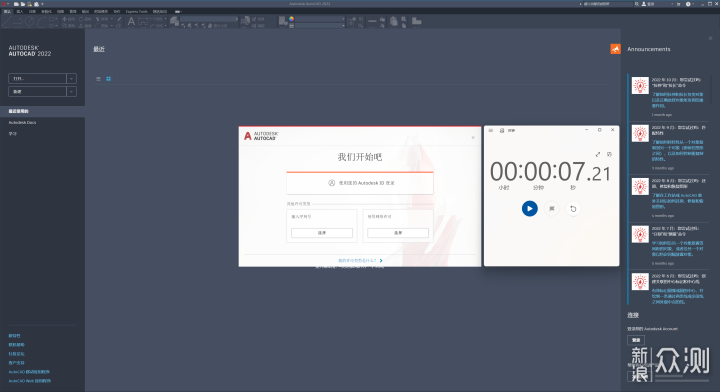Sign in with Autodesk ID in dialog
The image size is (720, 392).
[360, 183]
